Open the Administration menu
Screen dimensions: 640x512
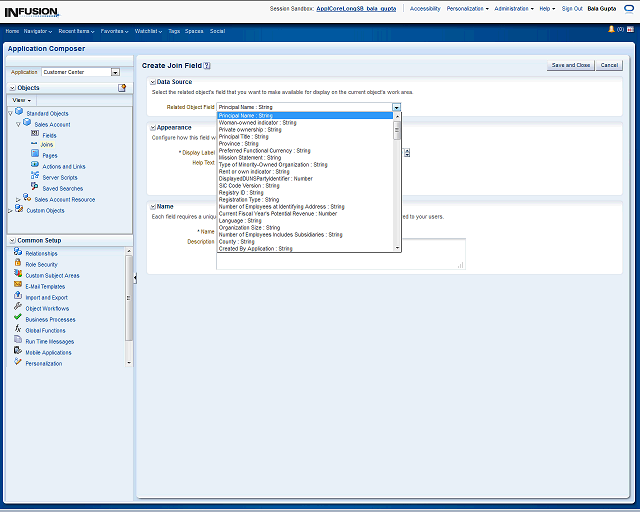coord(514,8)
